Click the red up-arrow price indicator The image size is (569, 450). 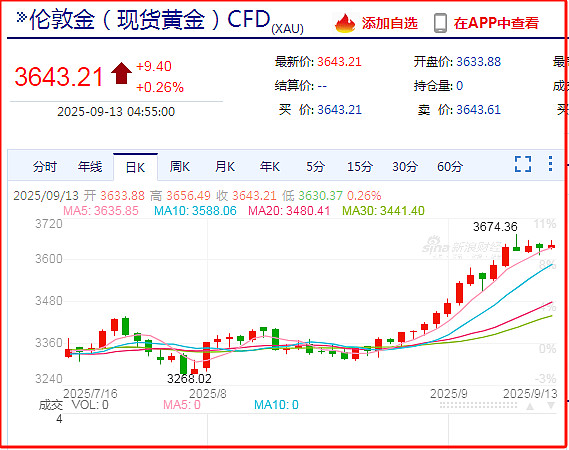point(121,73)
